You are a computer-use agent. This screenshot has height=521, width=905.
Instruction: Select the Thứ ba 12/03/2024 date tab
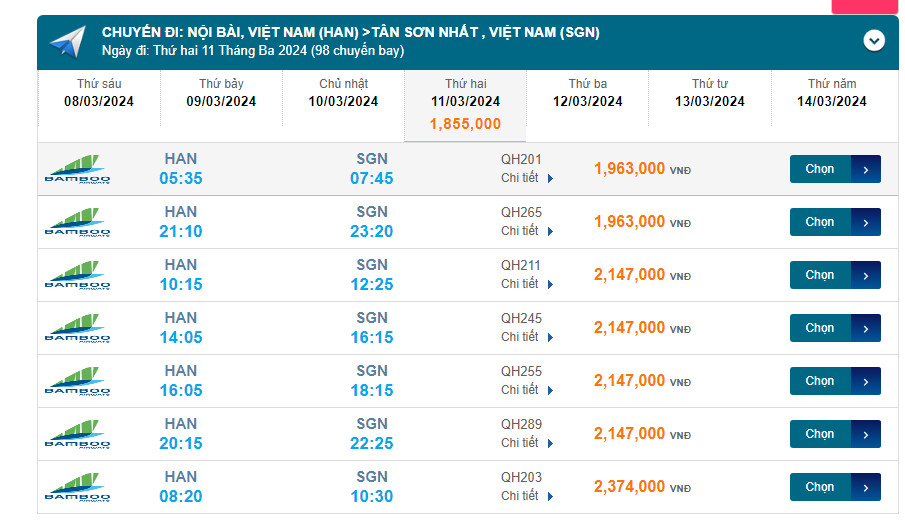tap(588, 93)
